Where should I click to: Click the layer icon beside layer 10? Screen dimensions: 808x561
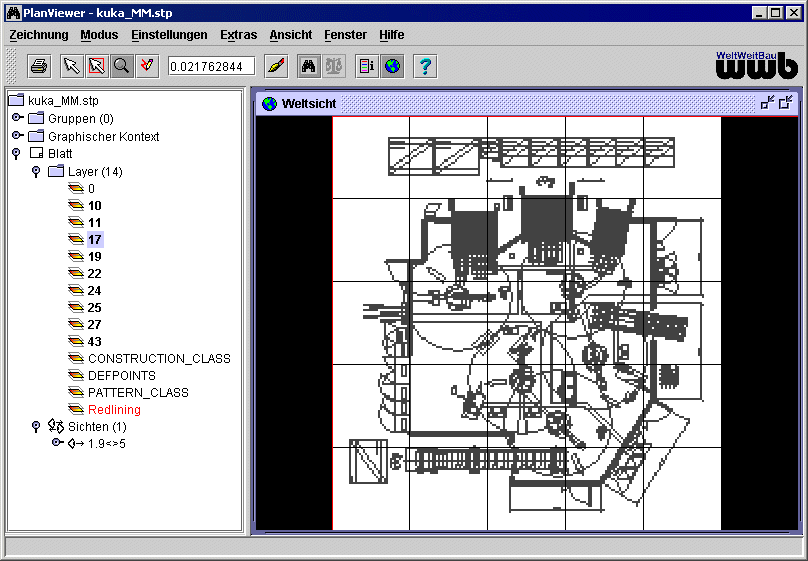(x=76, y=206)
